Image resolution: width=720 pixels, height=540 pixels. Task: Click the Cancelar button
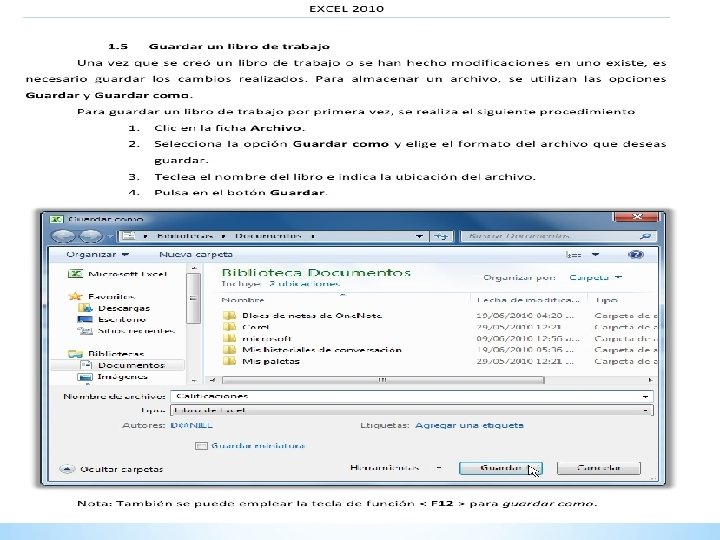[x=598, y=468]
